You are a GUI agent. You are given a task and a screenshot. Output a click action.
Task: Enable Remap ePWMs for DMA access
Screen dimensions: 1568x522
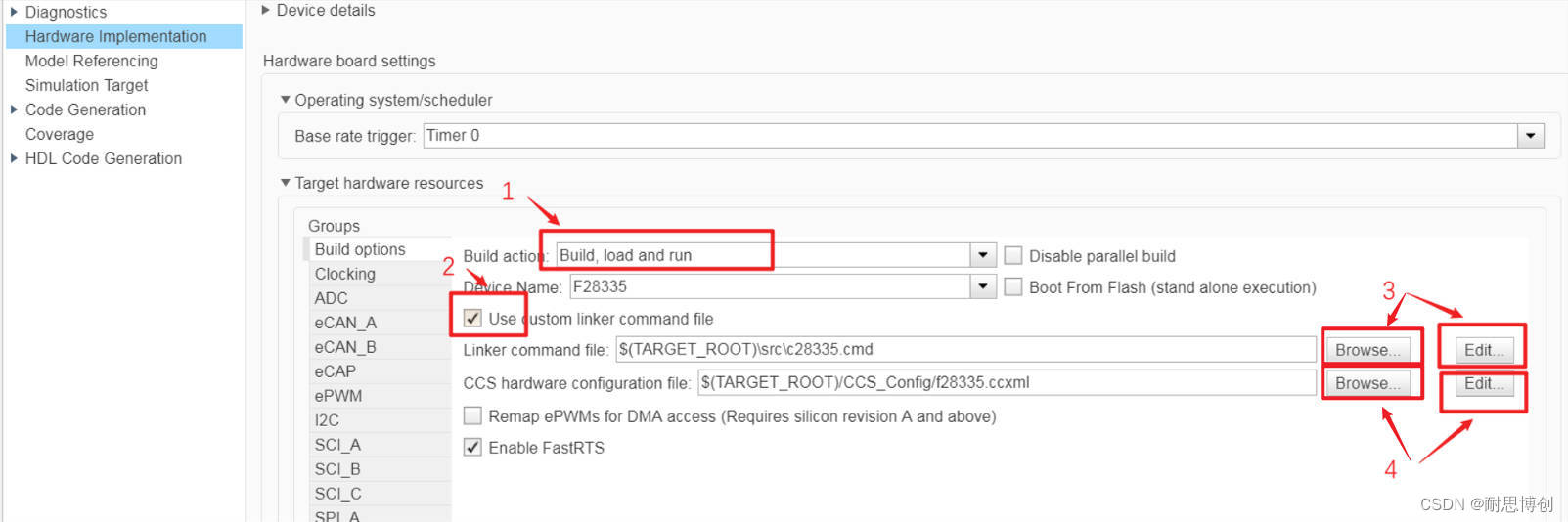(472, 415)
